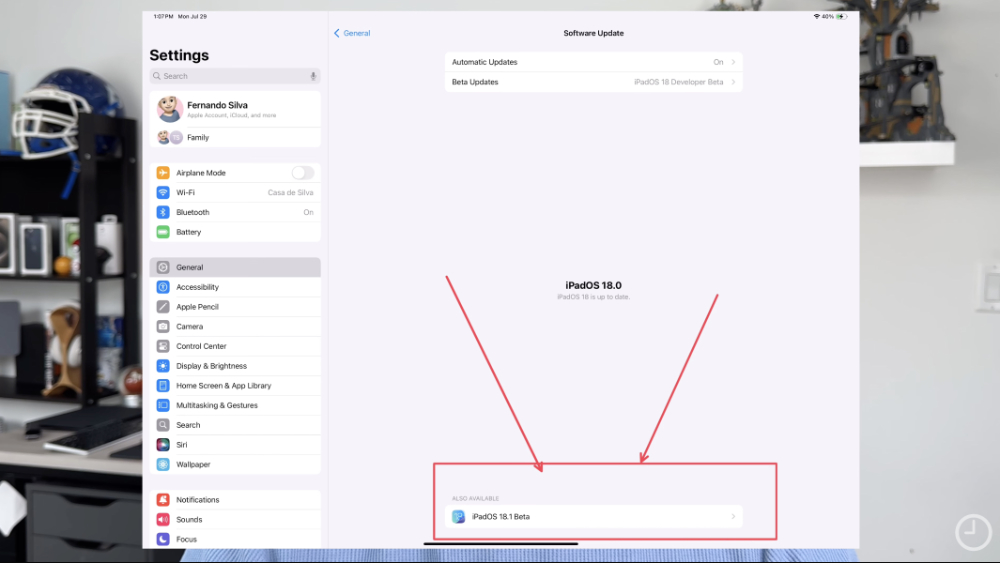1000x563 pixels.
Task: Open Display & Brightness settings
Action: [235, 366]
